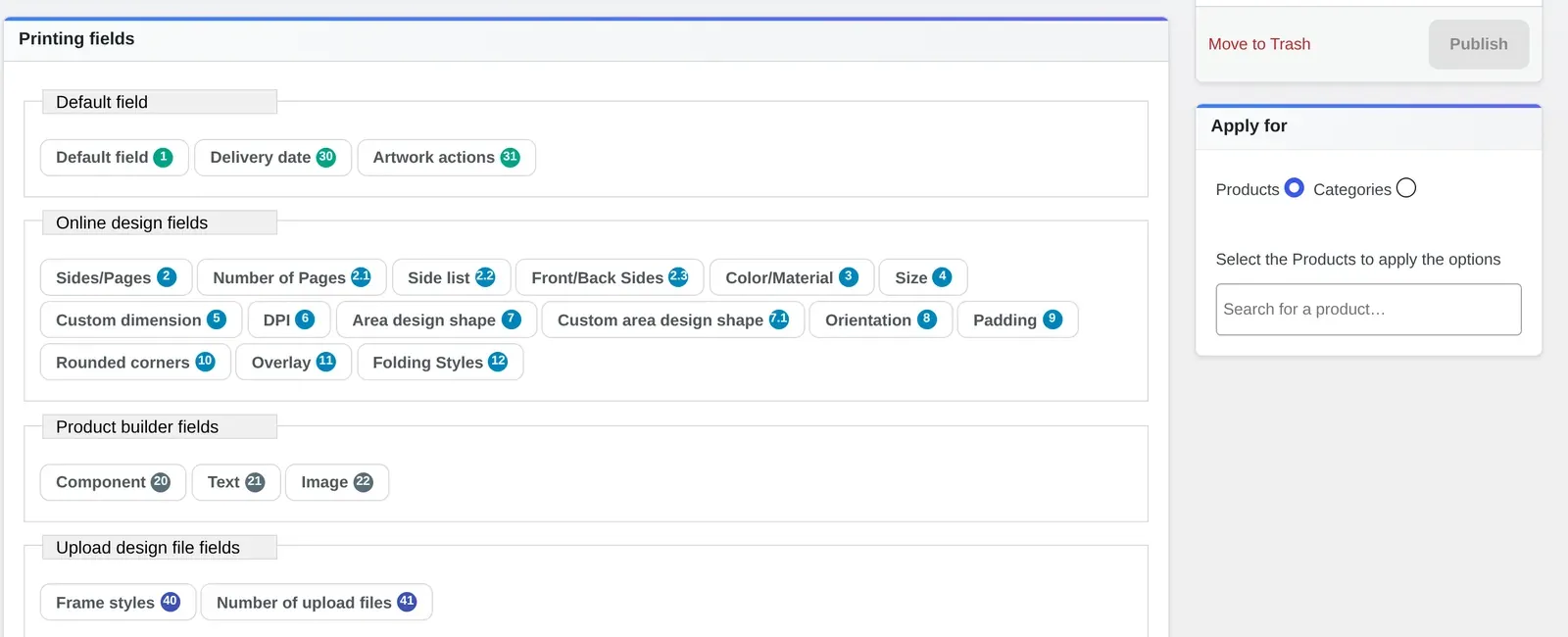The image size is (1568, 637).
Task: Add the Number of upload files field
Action: pyautogui.click(x=317, y=602)
